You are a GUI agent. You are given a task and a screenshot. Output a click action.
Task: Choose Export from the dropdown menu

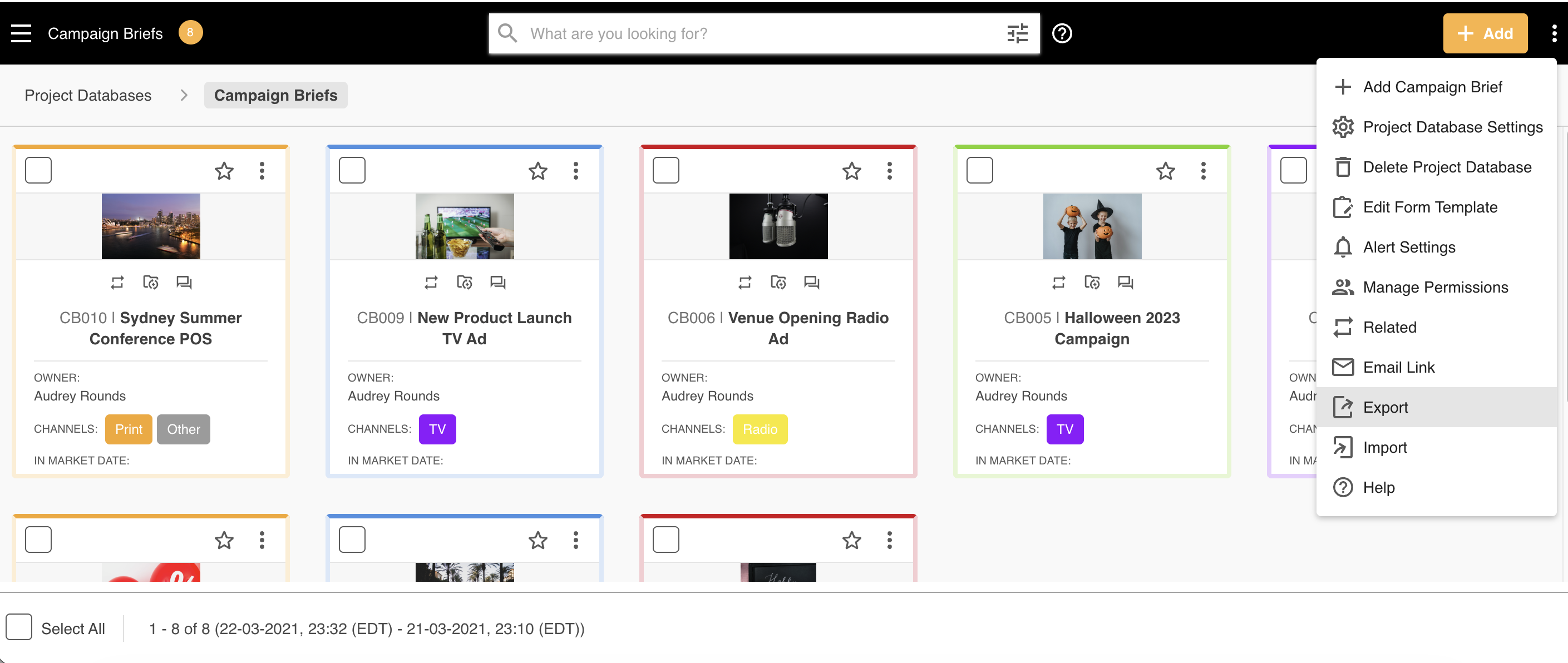click(x=1385, y=407)
